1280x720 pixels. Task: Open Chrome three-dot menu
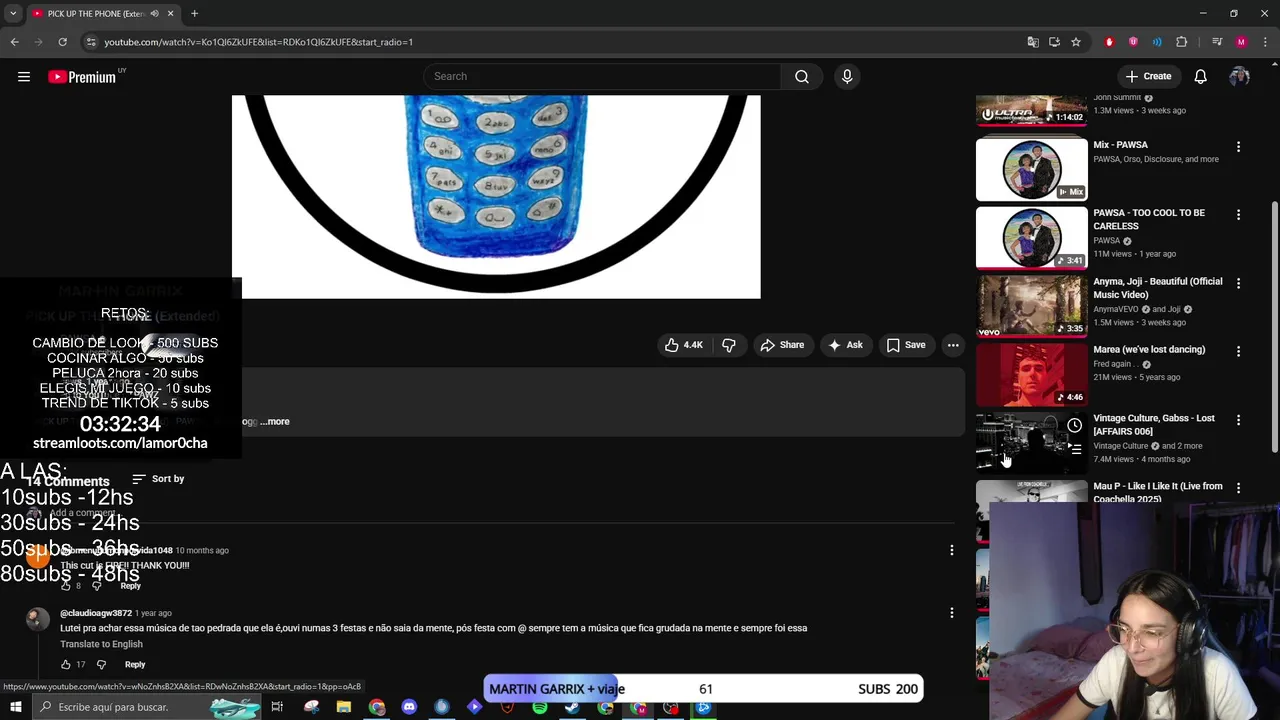point(1264,42)
